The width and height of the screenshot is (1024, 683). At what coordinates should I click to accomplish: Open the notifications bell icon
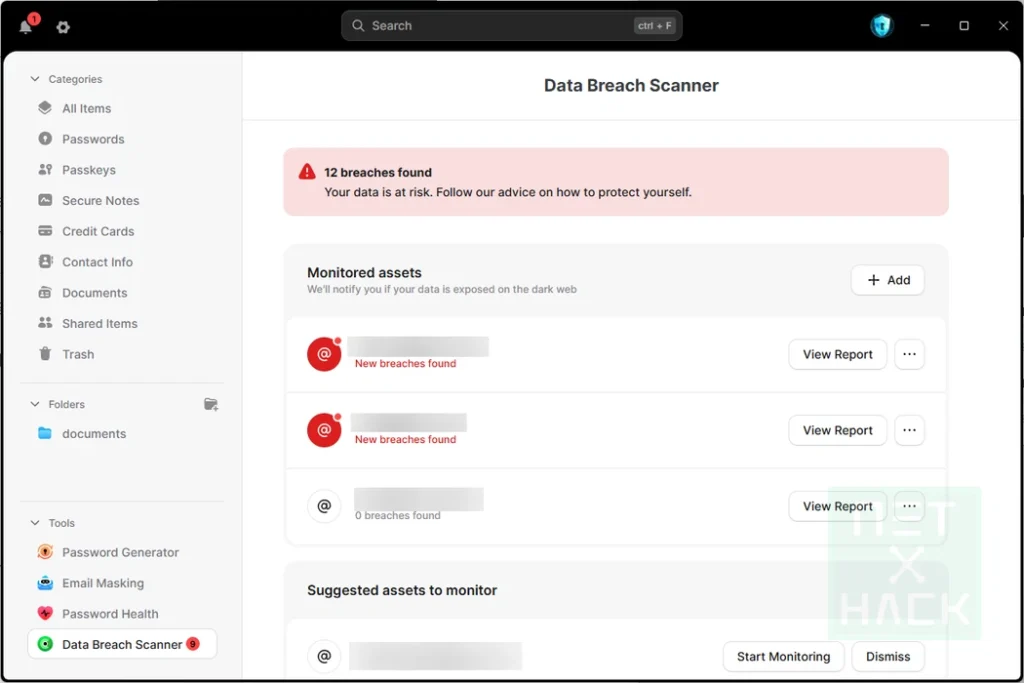(26, 27)
